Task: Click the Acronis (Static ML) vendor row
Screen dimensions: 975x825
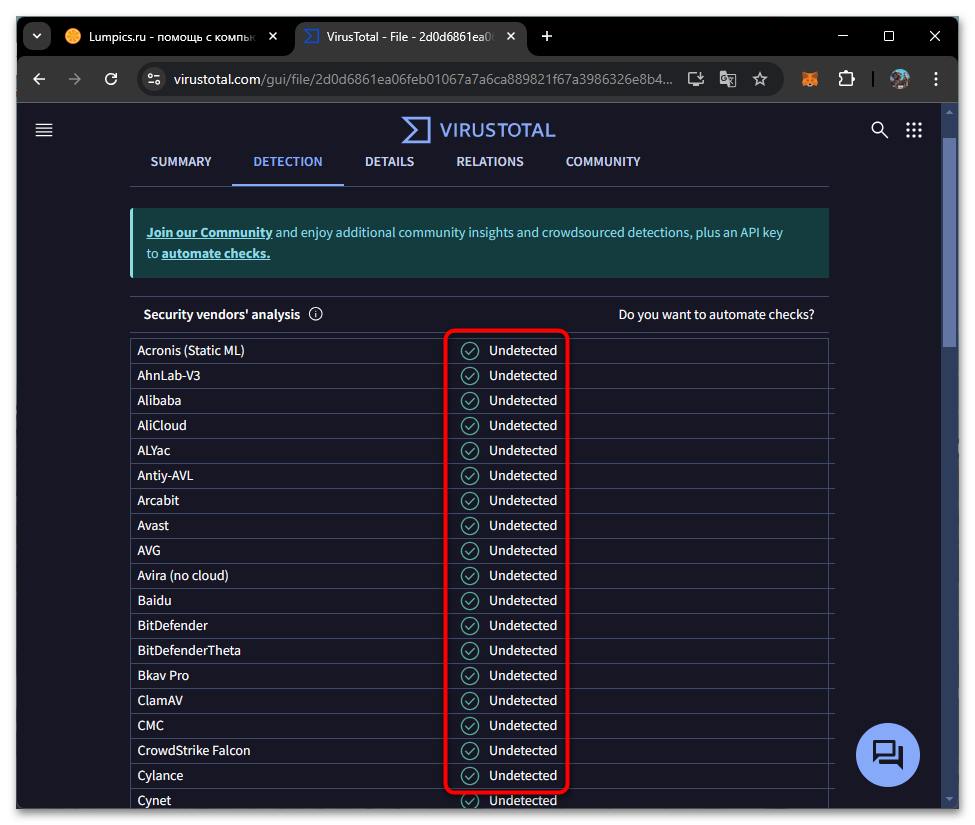Action: point(479,351)
